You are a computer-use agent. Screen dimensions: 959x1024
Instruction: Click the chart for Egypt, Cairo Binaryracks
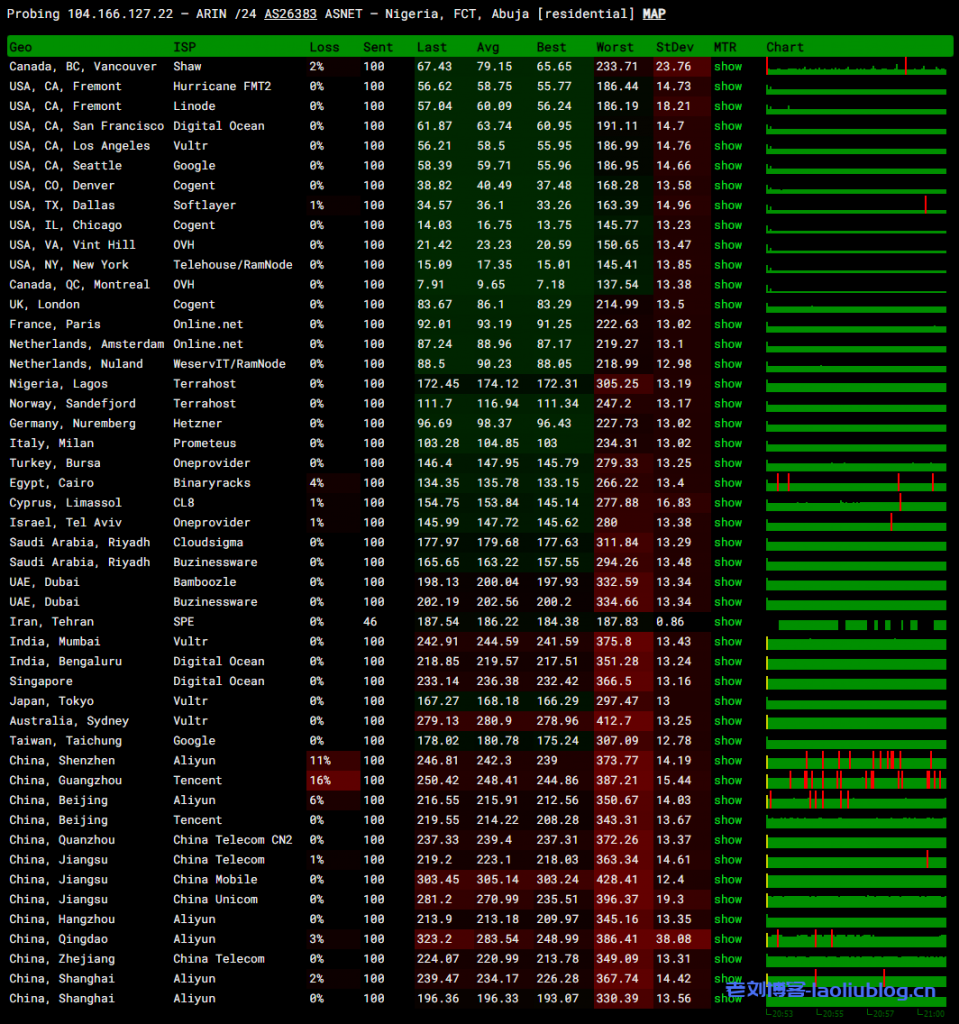pyautogui.click(x=856, y=483)
